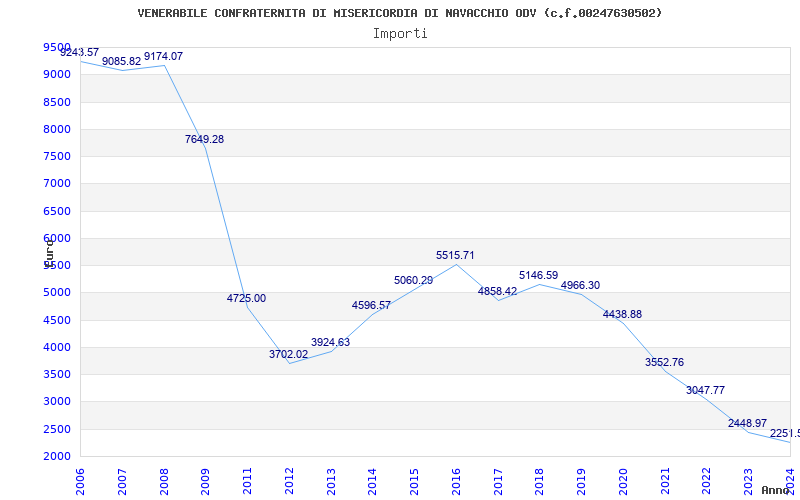The width and height of the screenshot is (800, 500).
Task: Click the 8000 y-axis tick label
Action: pos(57,129)
